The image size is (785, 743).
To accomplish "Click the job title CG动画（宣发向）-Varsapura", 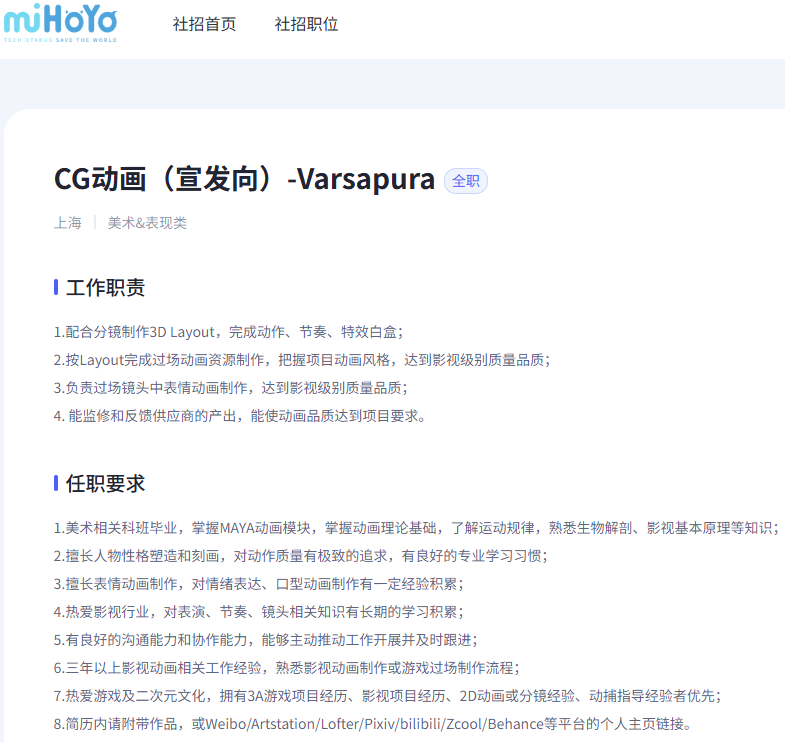I will [x=244, y=179].
